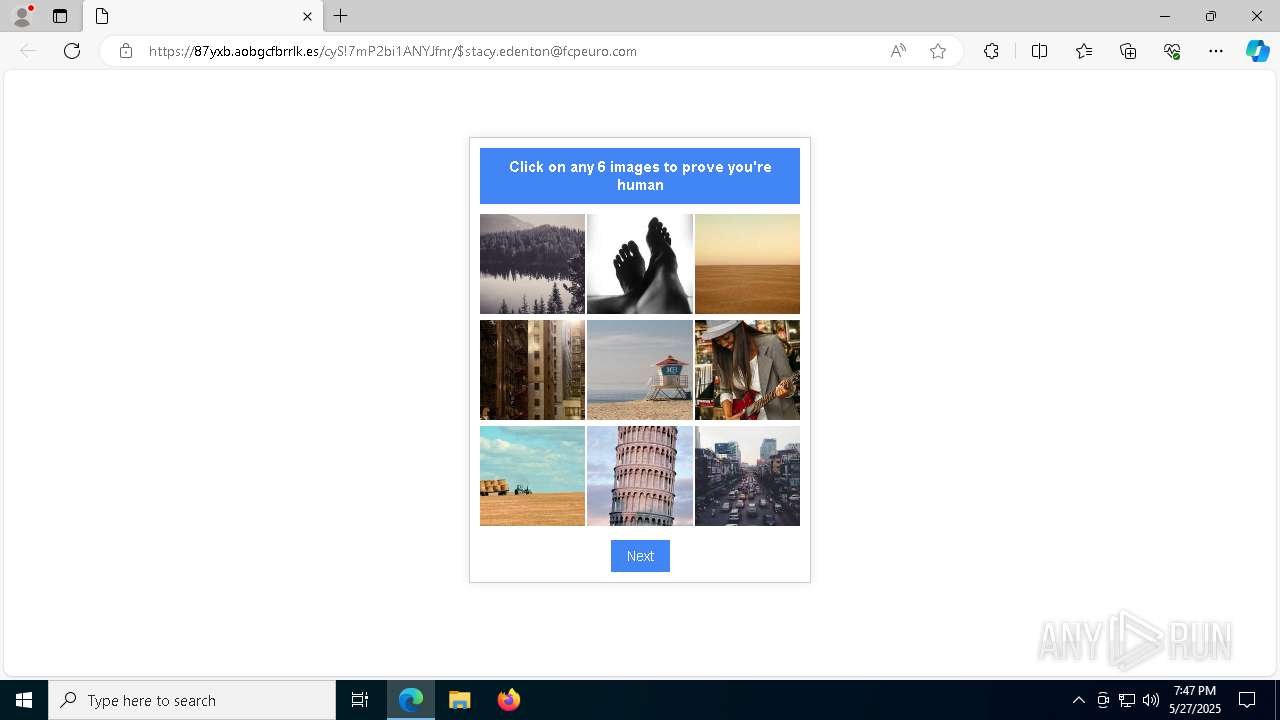Open the Favorites list icon

pos(1084,51)
